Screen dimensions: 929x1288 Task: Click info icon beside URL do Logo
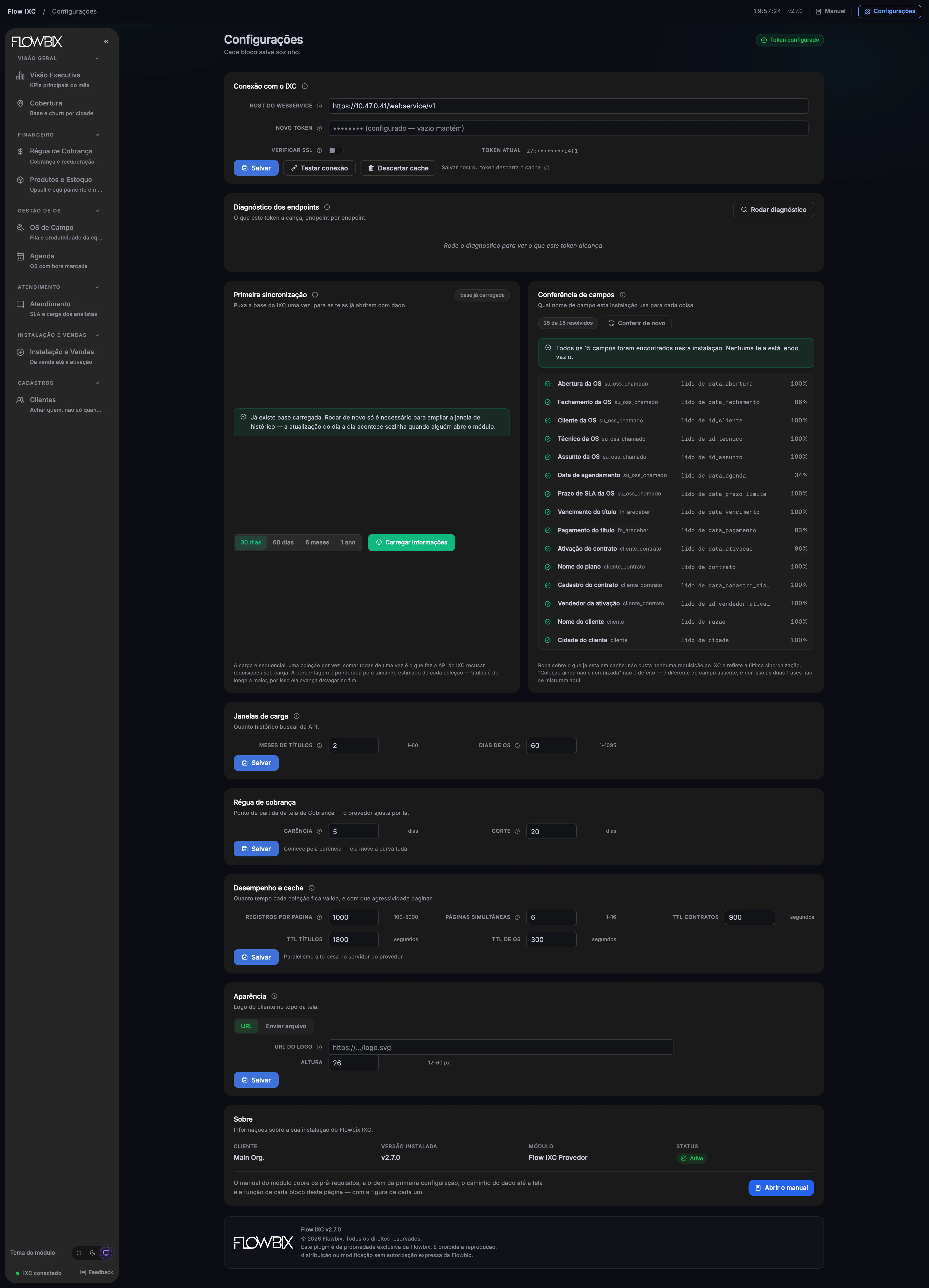pos(319,1047)
